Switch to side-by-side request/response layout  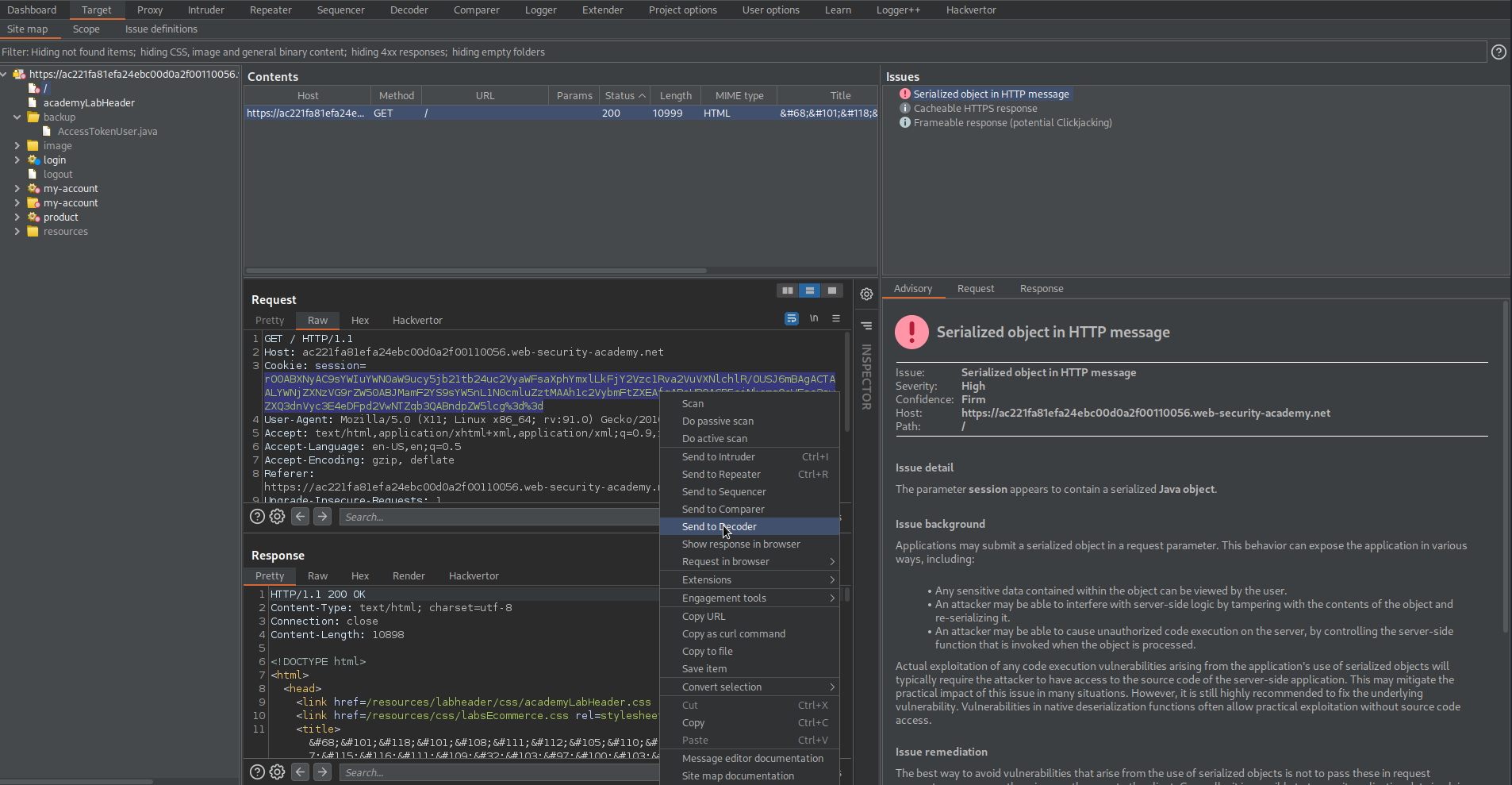pyautogui.click(x=788, y=291)
